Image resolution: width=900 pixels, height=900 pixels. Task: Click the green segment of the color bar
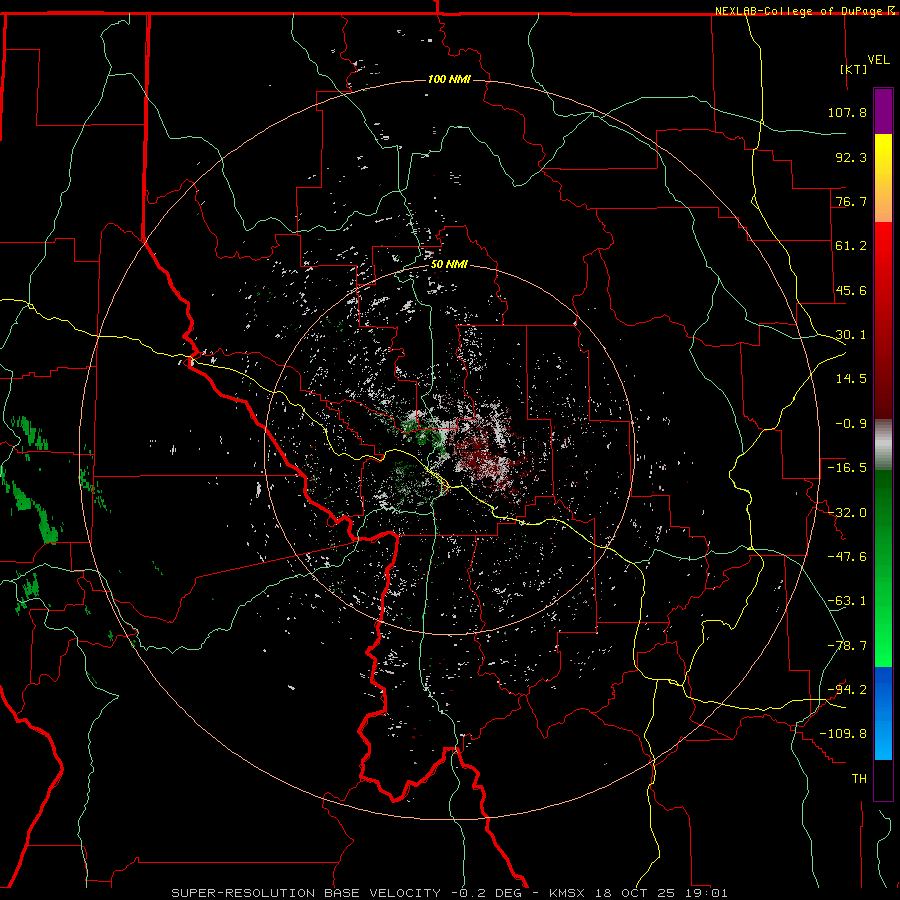[x=883, y=568]
